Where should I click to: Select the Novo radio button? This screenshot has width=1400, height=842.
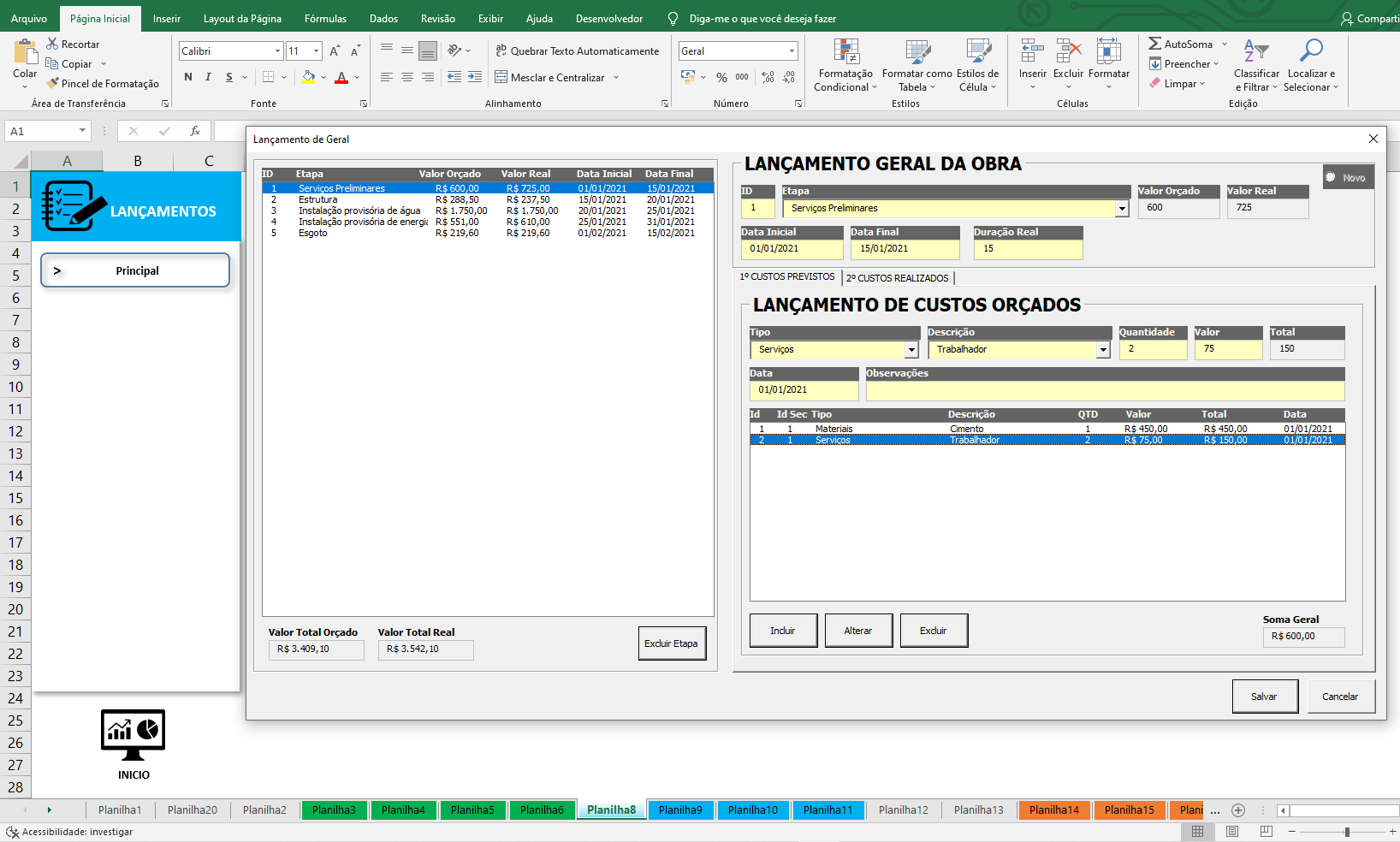click(x=1331, y=177)
